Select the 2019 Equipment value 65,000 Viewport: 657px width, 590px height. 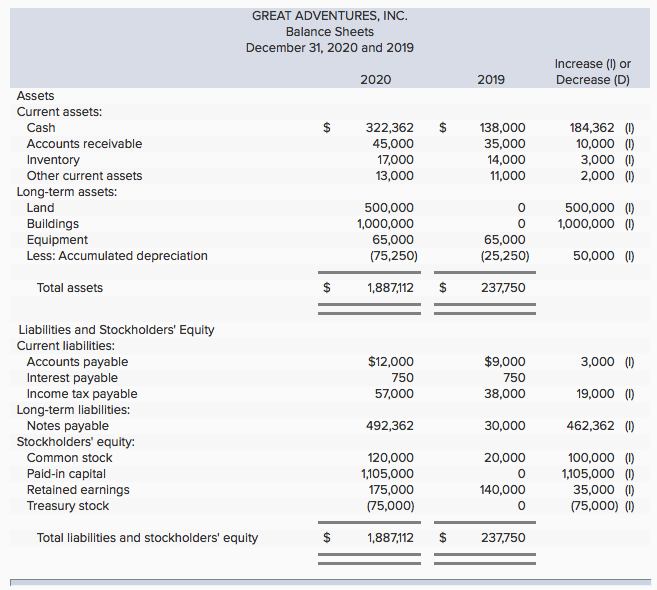504,240
